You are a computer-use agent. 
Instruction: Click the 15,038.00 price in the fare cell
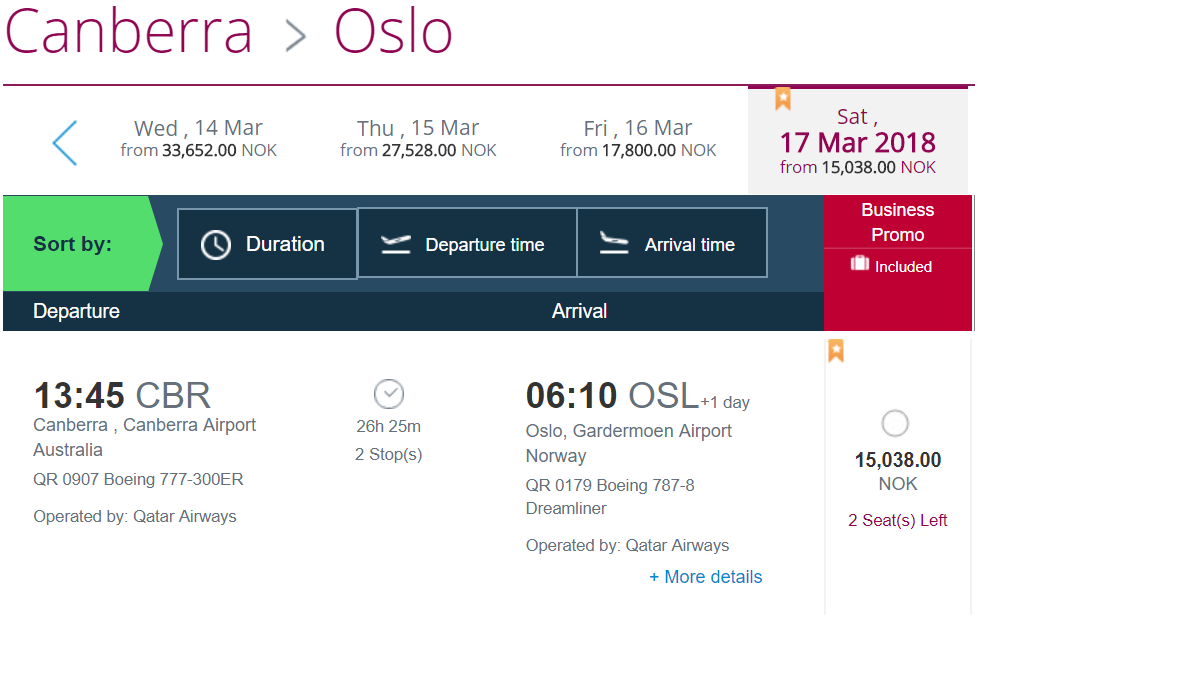click(898, 460)
